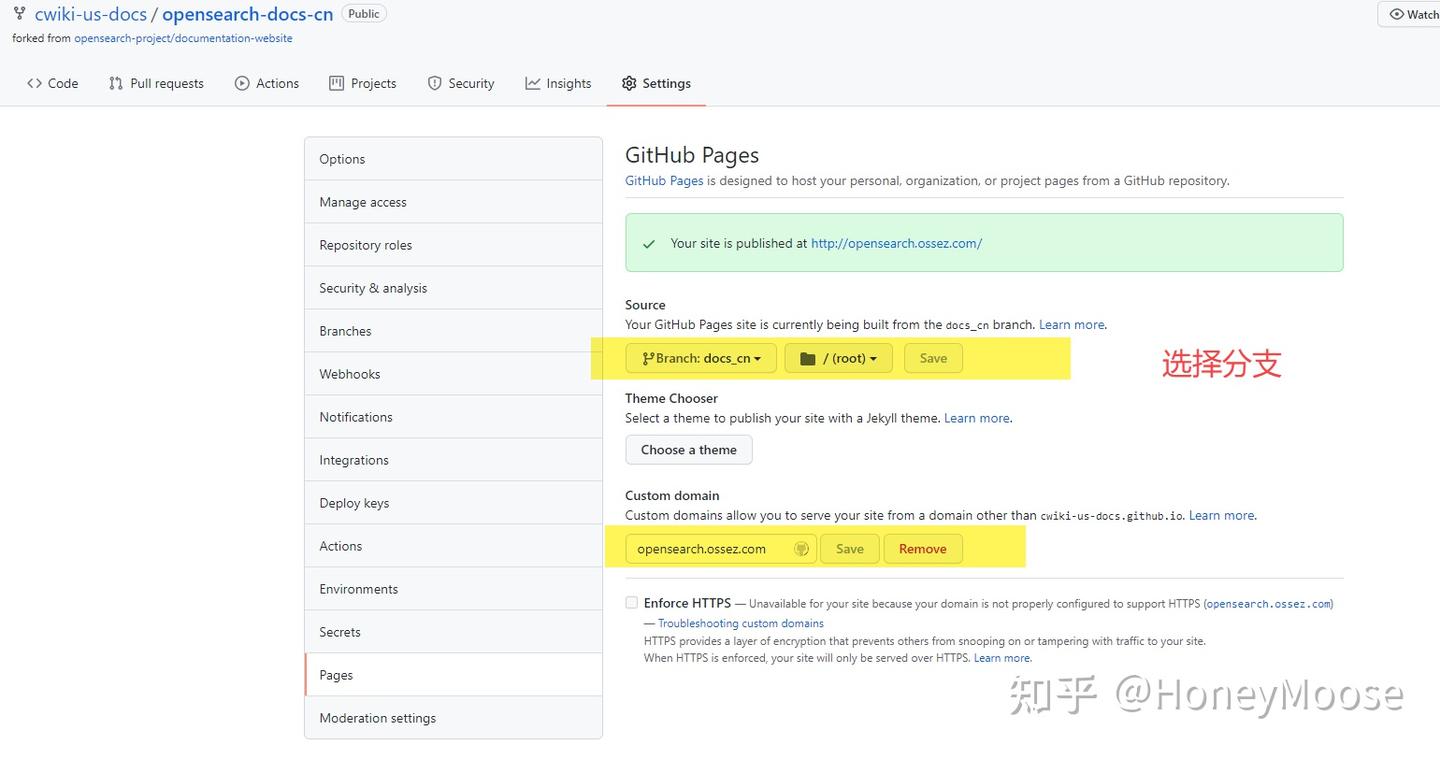Select Environments in the sidebar
Viewport: 1440px width, 759px height.
coord(453,589)
